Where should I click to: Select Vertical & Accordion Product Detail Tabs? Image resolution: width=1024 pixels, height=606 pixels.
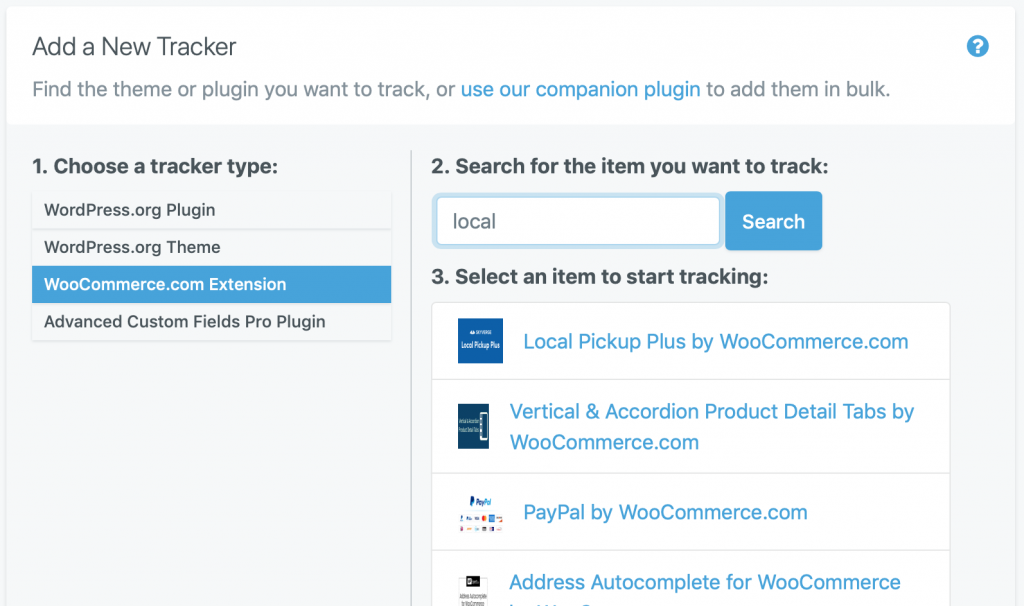pyautogui.click(x=711, y=426)
